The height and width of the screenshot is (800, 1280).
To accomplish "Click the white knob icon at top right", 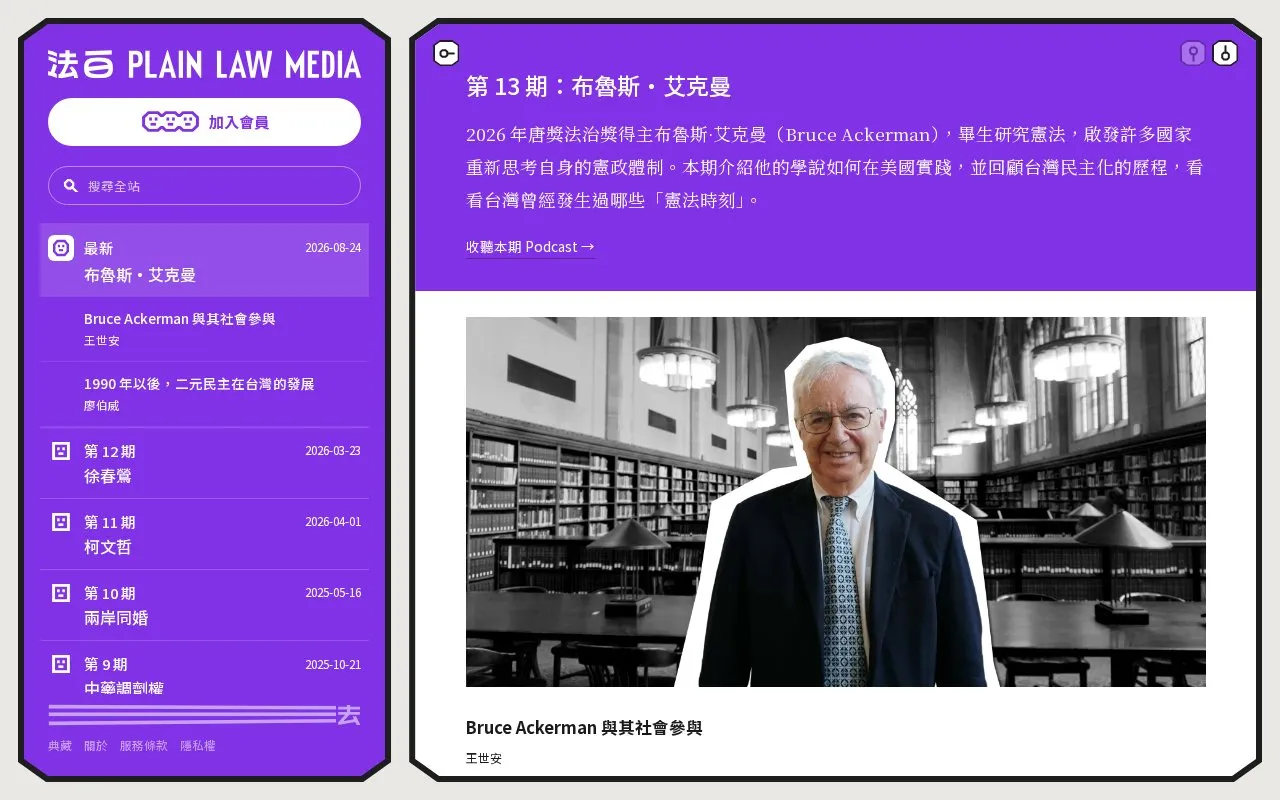I will click(x=1225, y=54).
